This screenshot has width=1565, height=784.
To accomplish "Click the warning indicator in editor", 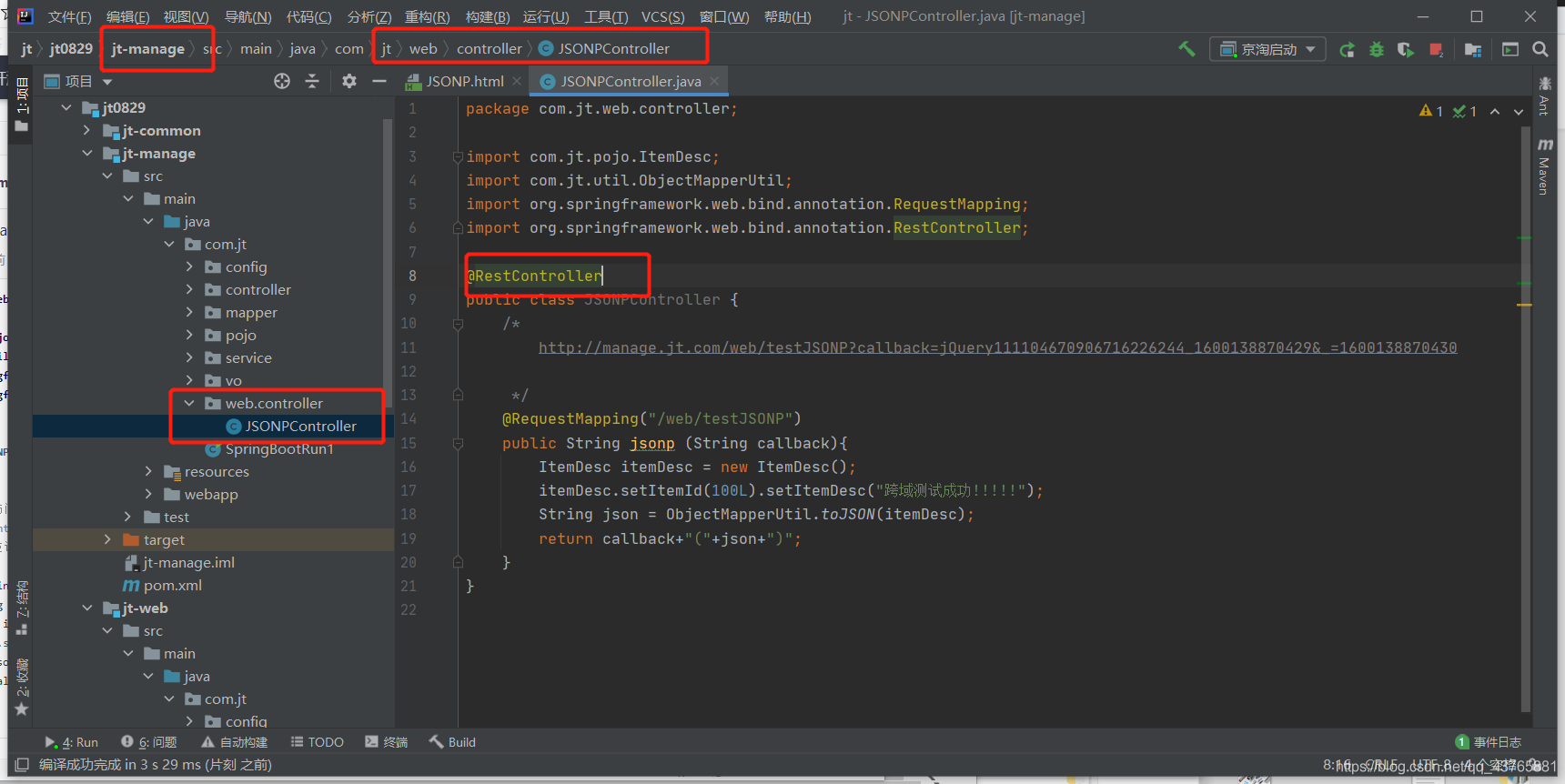I will point(1430,111).
